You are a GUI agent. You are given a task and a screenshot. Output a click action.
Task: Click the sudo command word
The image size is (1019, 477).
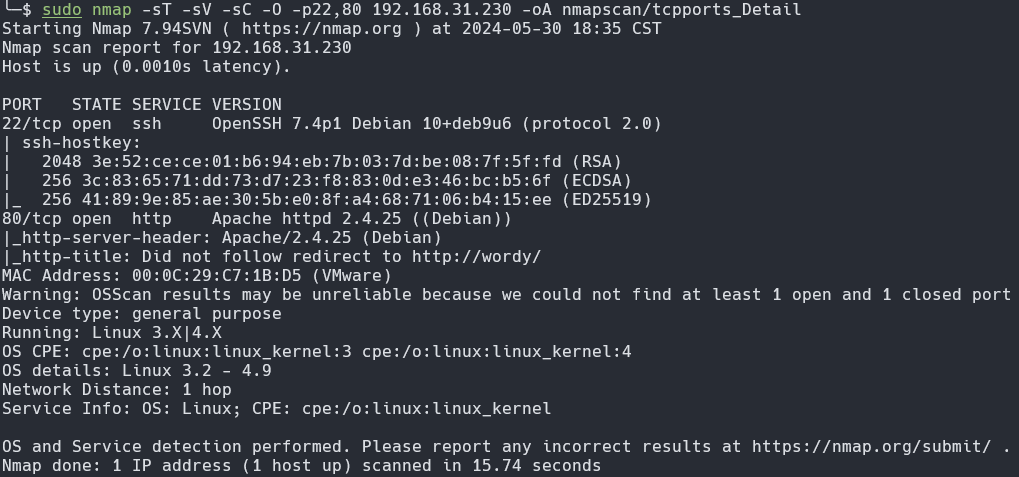(62, 10)
